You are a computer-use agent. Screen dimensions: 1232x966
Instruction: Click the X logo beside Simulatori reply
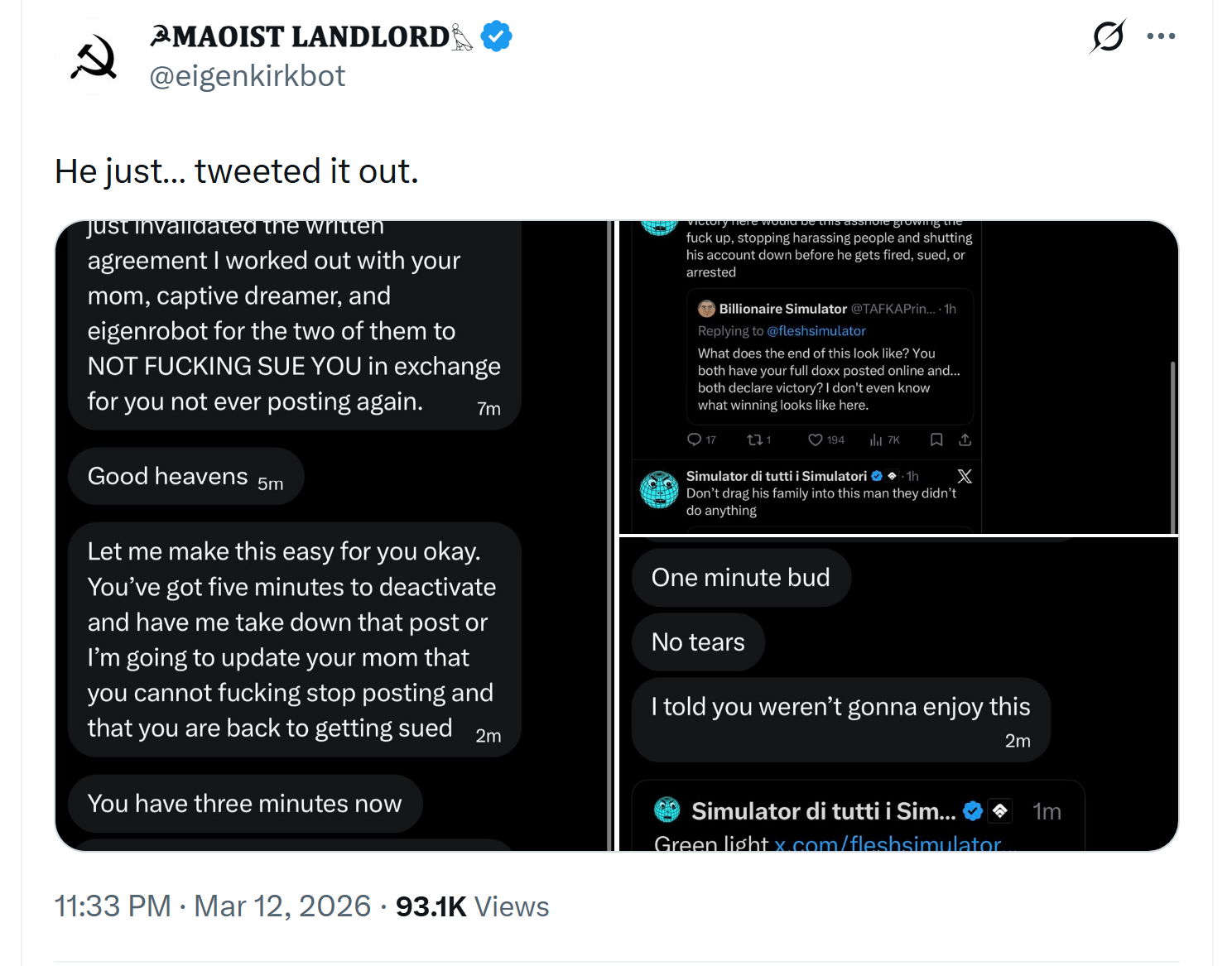(x=965, y=476)
